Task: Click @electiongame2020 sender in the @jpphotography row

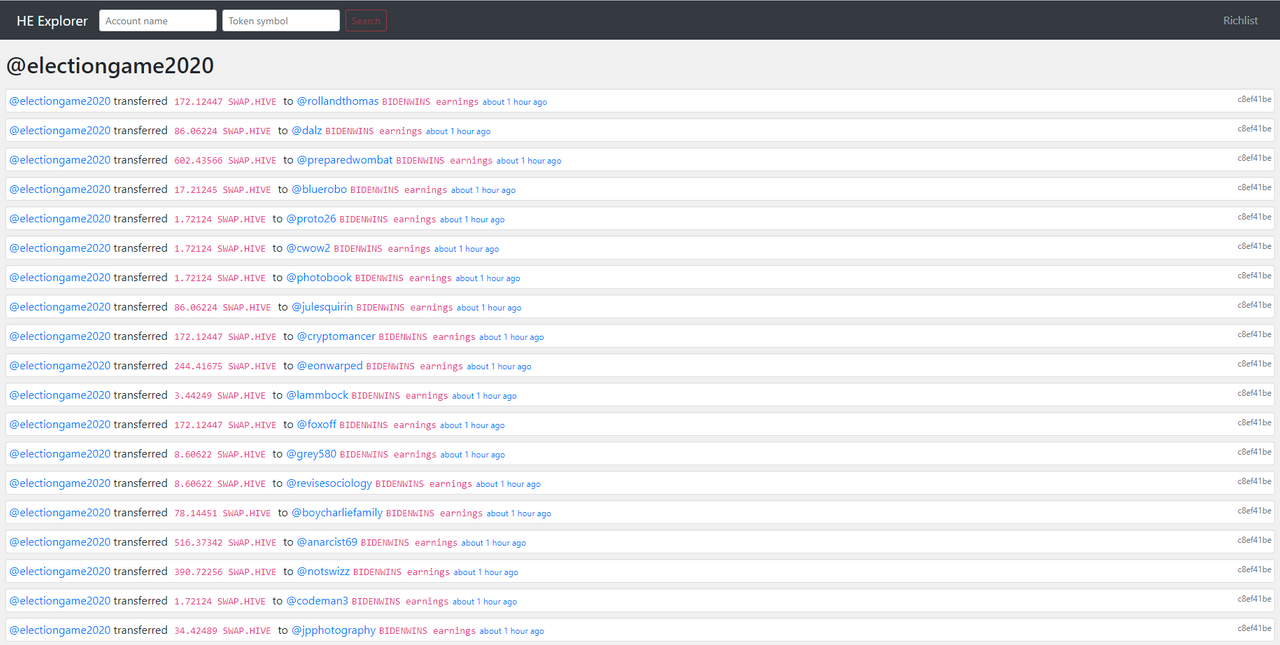Action: 60,630
